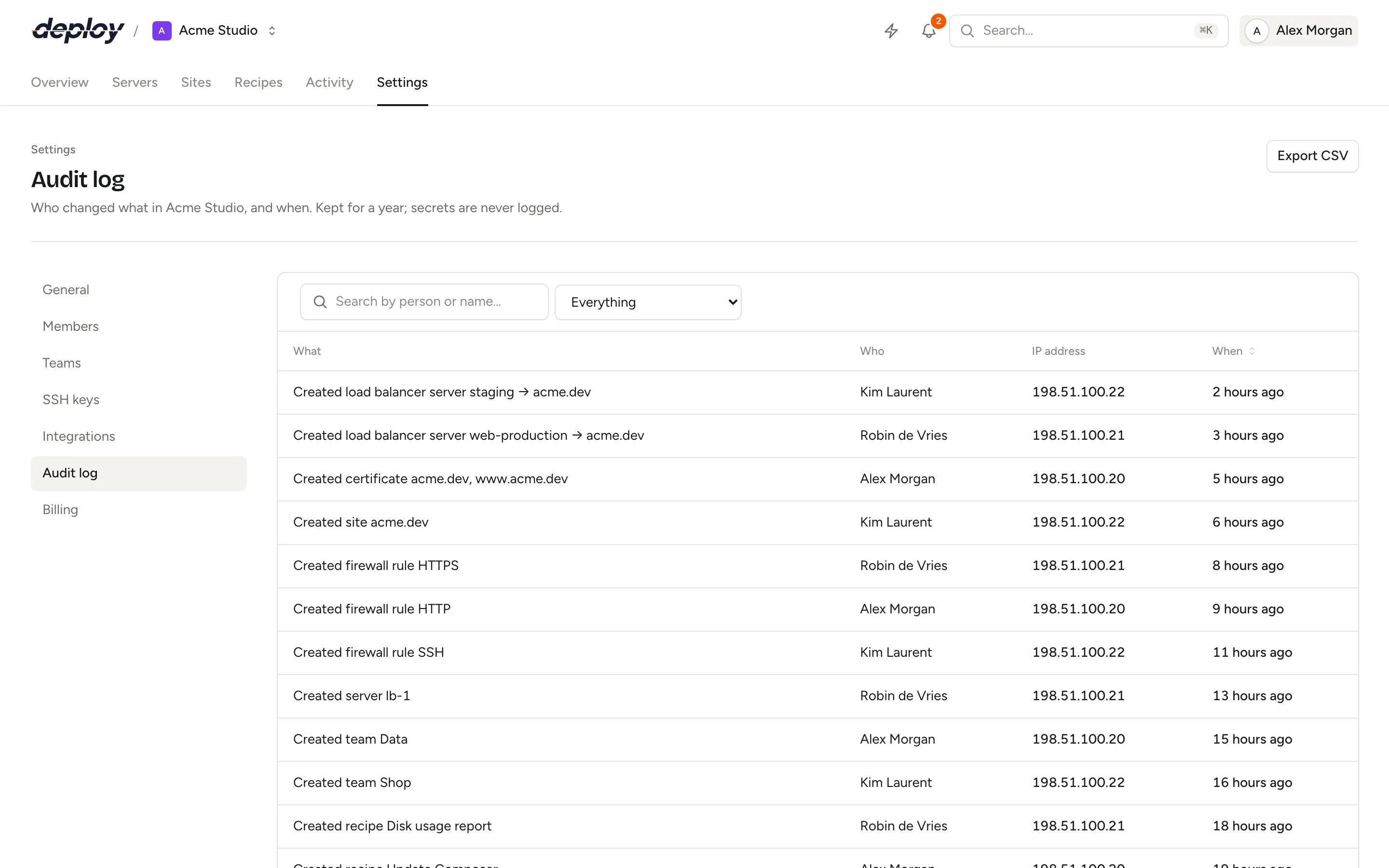Image resolution: width=1389 pixels, height=868 pixels.
Task: Switch to the Overview tab
Action: pos(60,82)
